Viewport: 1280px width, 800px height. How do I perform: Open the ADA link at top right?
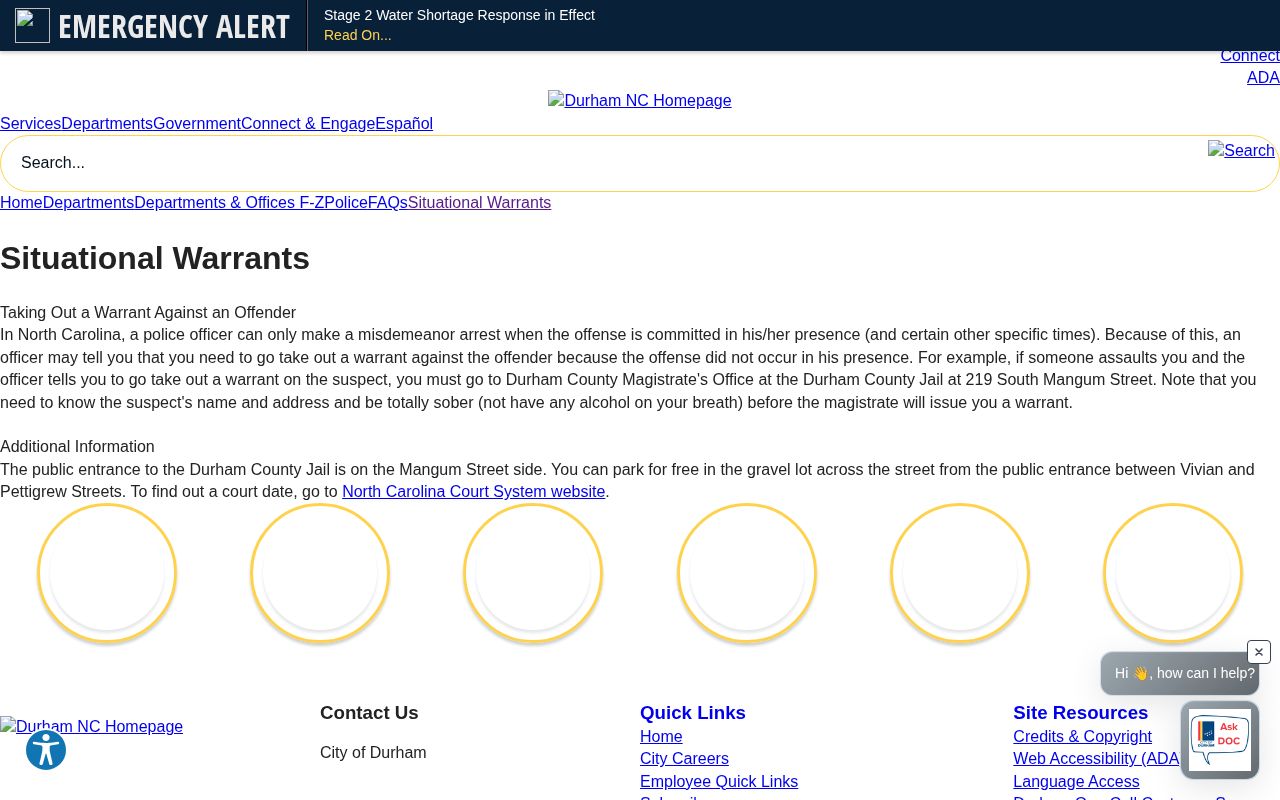tap(1263, 78)
